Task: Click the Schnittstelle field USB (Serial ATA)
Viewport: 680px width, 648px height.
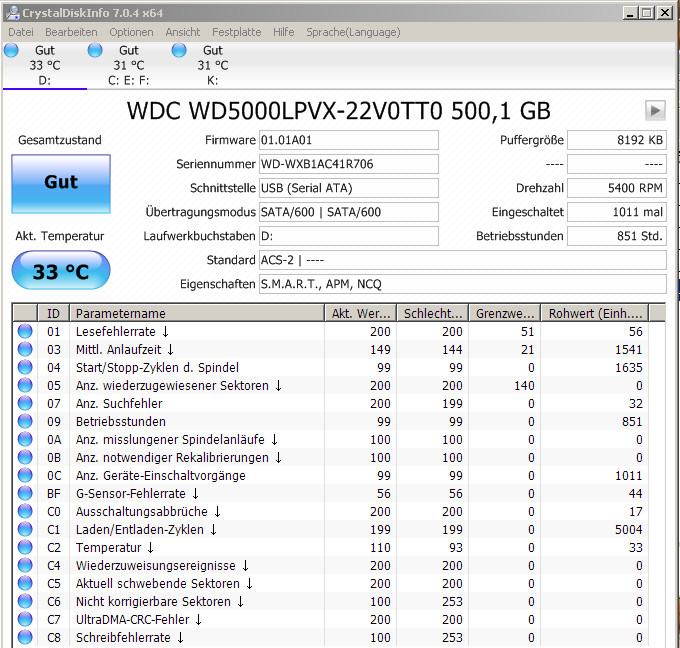Action: tap(349, 188)
